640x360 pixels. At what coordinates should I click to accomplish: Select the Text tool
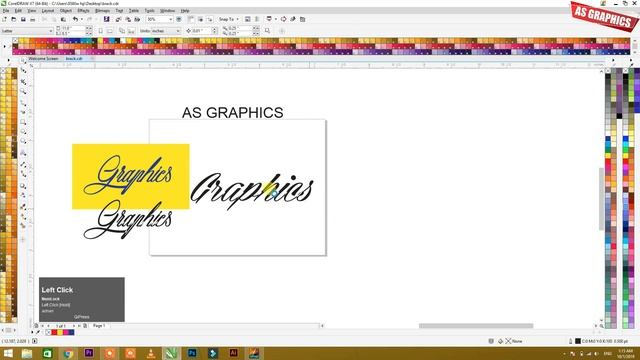(23, 153)
